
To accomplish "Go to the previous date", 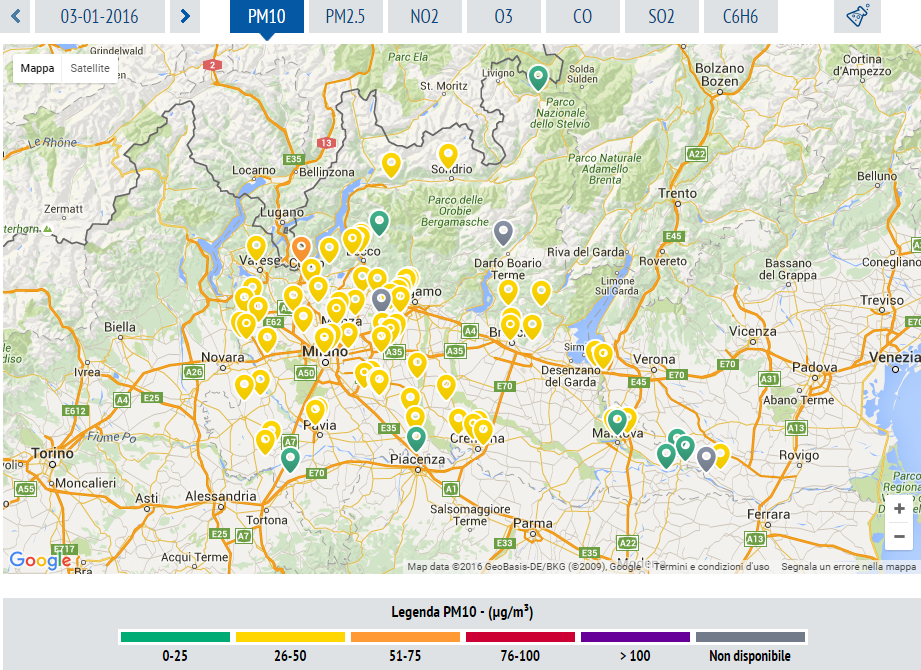I will click(x=15, y=16).
